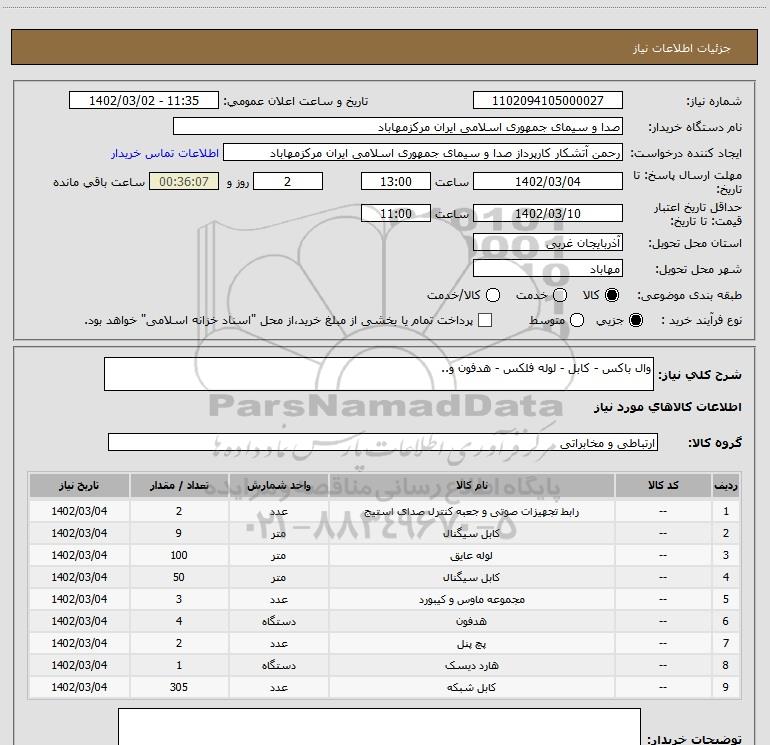
Task: Click the quantity cell showing 100
Action: pos(179,555)
